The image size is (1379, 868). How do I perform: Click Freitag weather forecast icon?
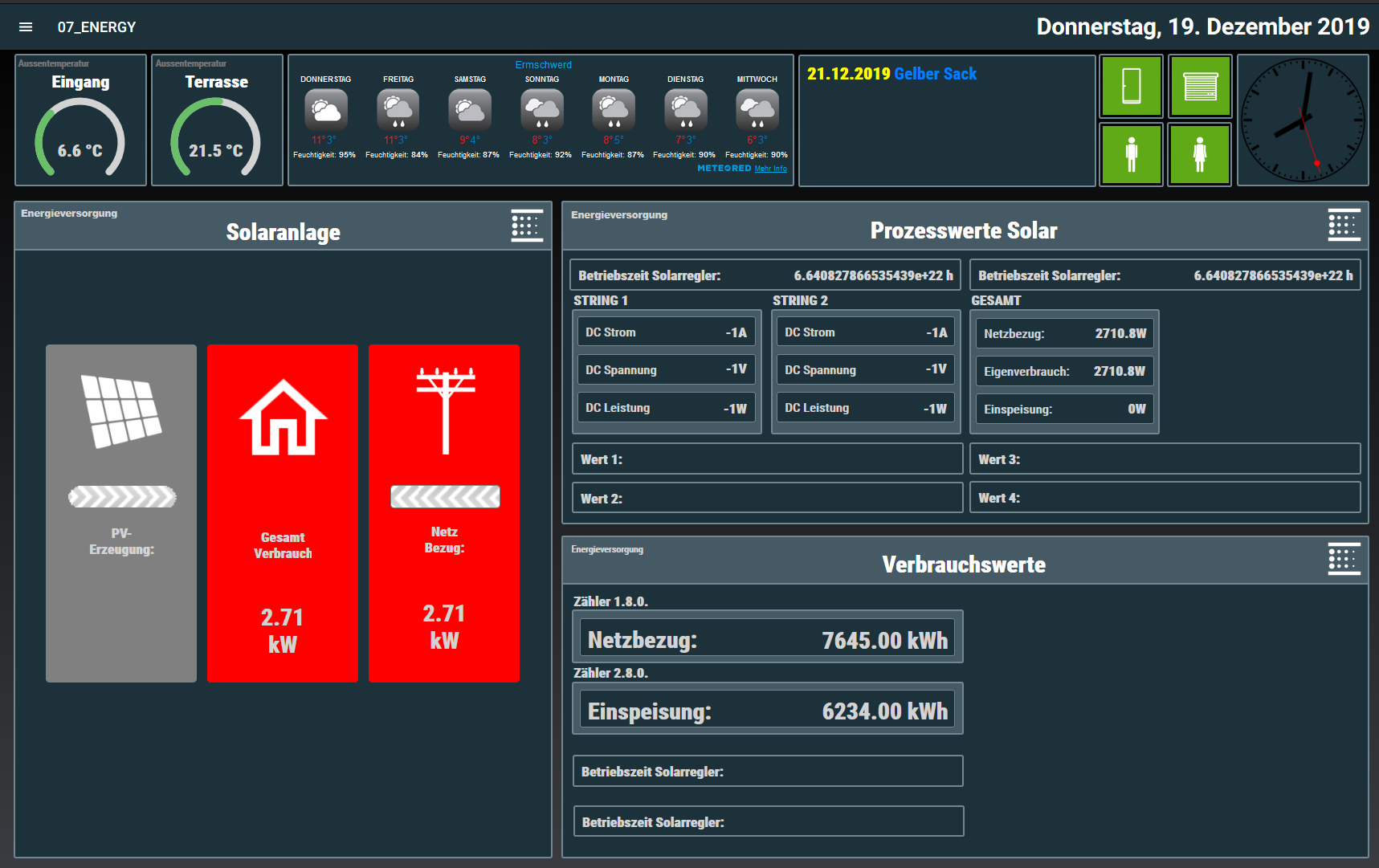(398, 109)
